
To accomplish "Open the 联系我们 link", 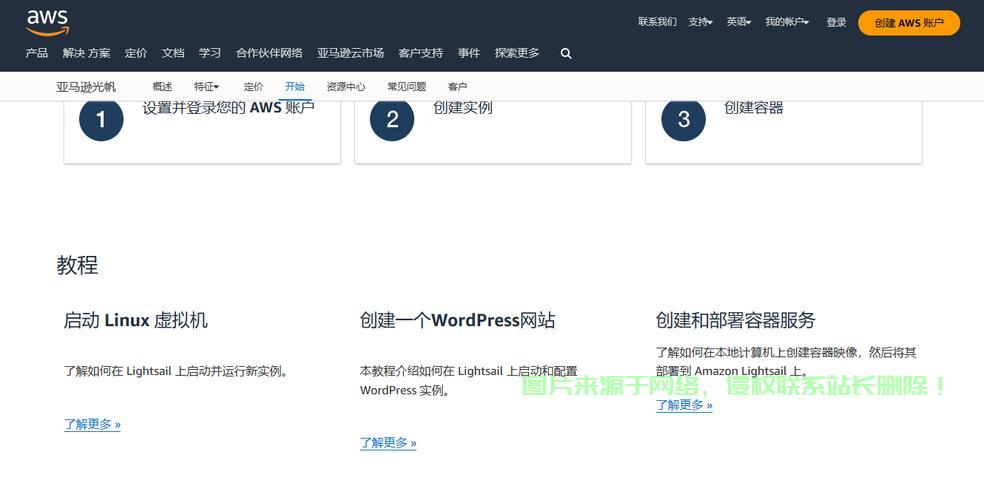I will [657, 22].
